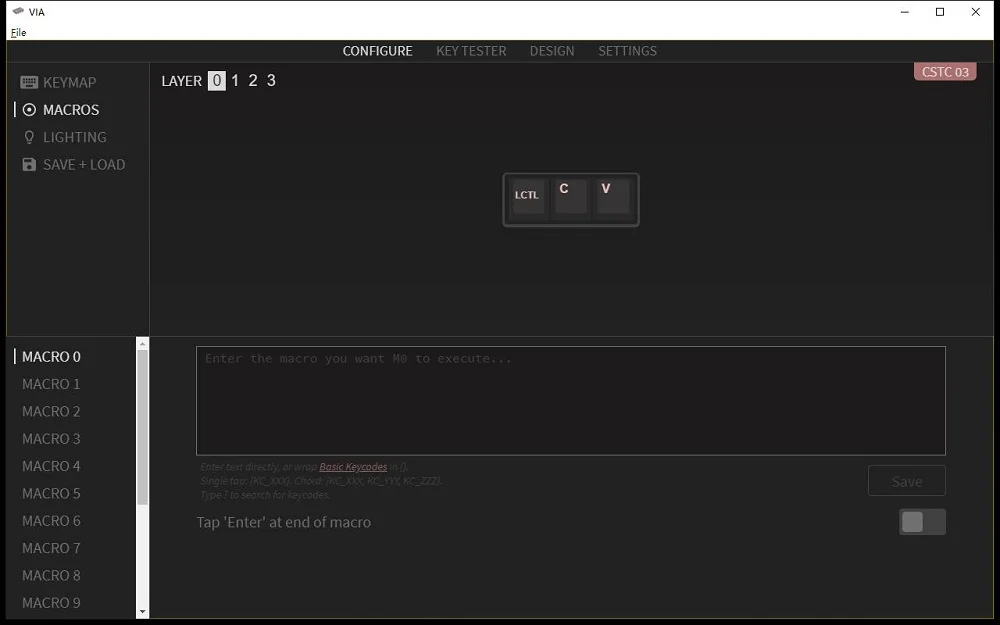This screenshot has height=625, width=1000.
Task: Click the lightbulb icon for LIGHTING
Action: point(29,137)
